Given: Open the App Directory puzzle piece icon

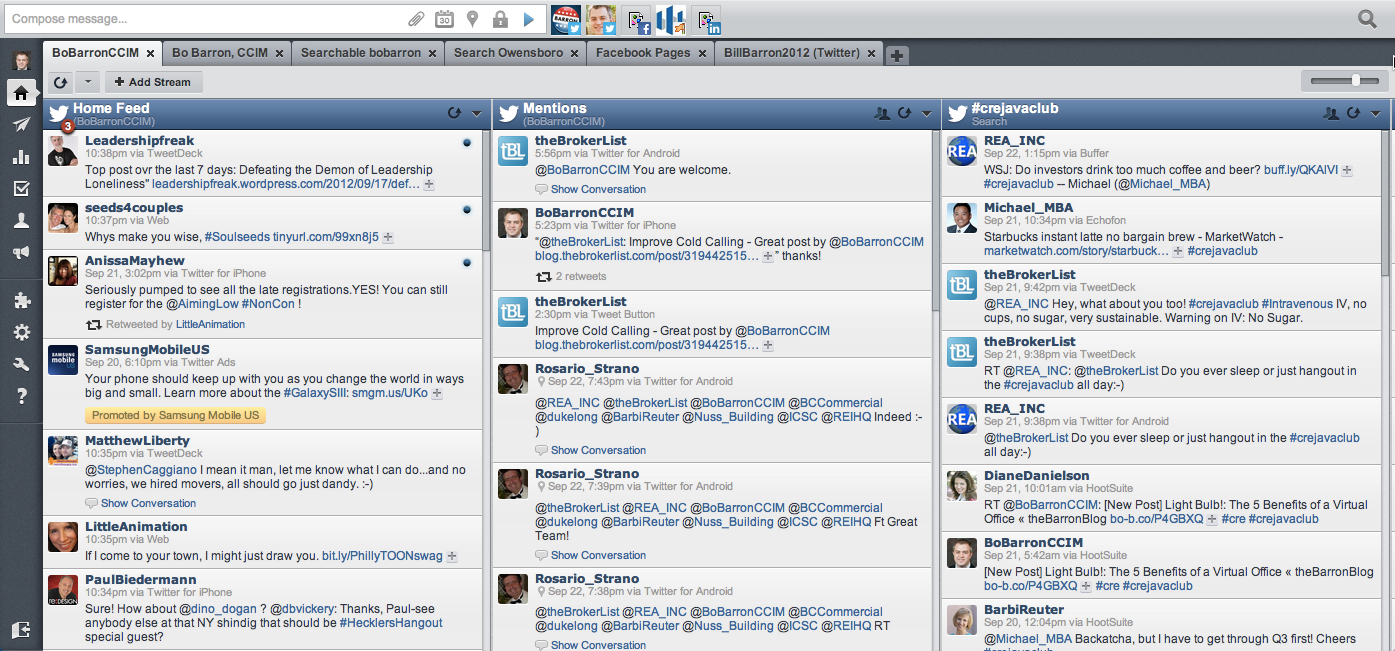Looking at the screenshot, I should click(21, 300).
